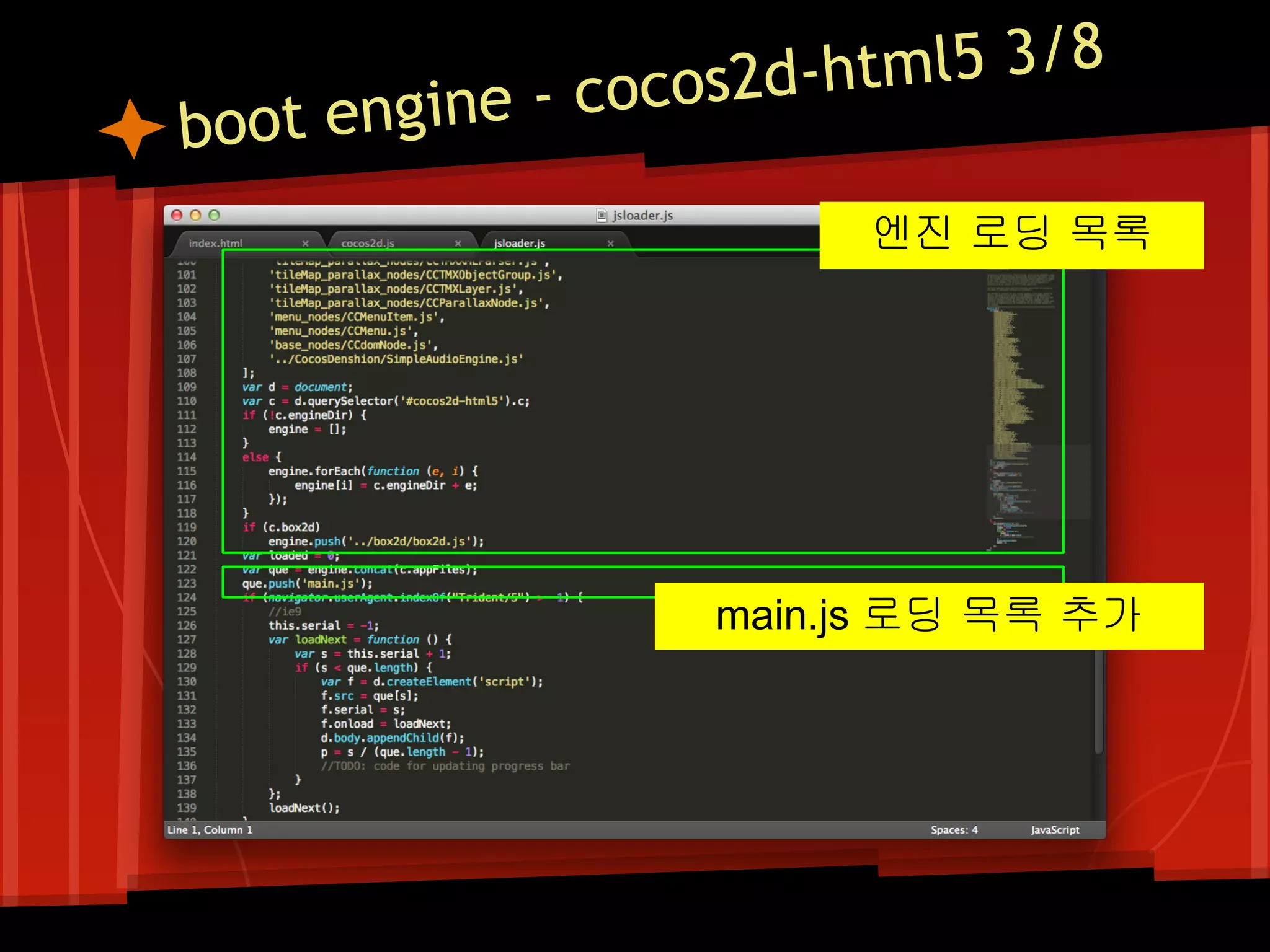Screen dimensions: 1270x952
Task: Open the JavaScript syntax selector
Action: tap(1055, 830)
